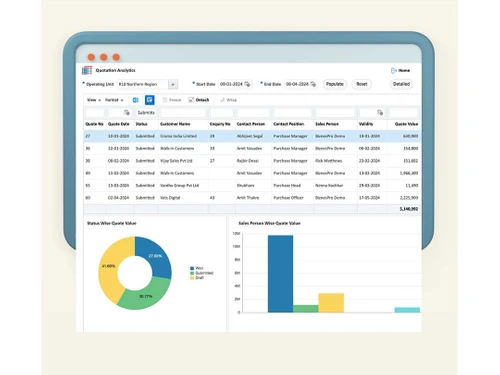Screen dimensions: 500x375
Task: Click the Reset button
Action: [362, 84]
